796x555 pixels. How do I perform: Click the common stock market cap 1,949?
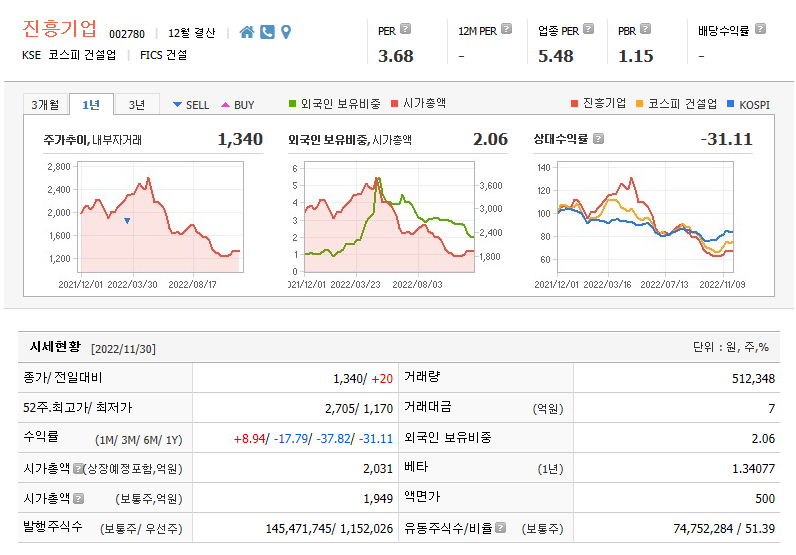click(378, 499)
